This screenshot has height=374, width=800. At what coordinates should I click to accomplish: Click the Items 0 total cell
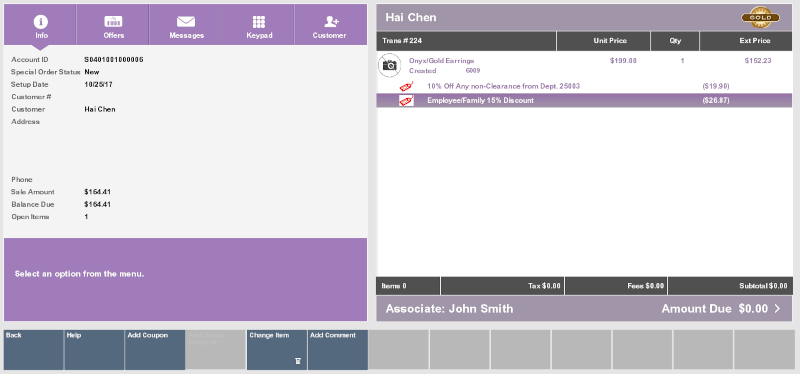(408, 286)
